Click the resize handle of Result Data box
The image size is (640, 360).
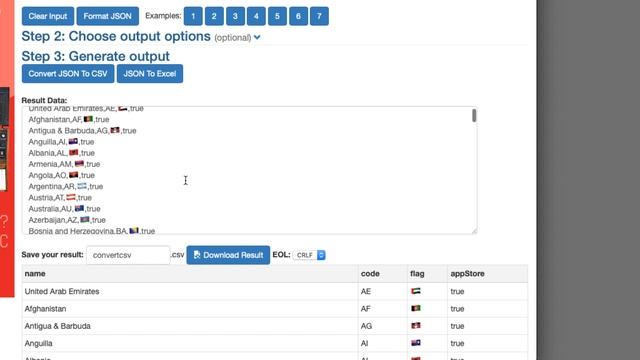474,231
